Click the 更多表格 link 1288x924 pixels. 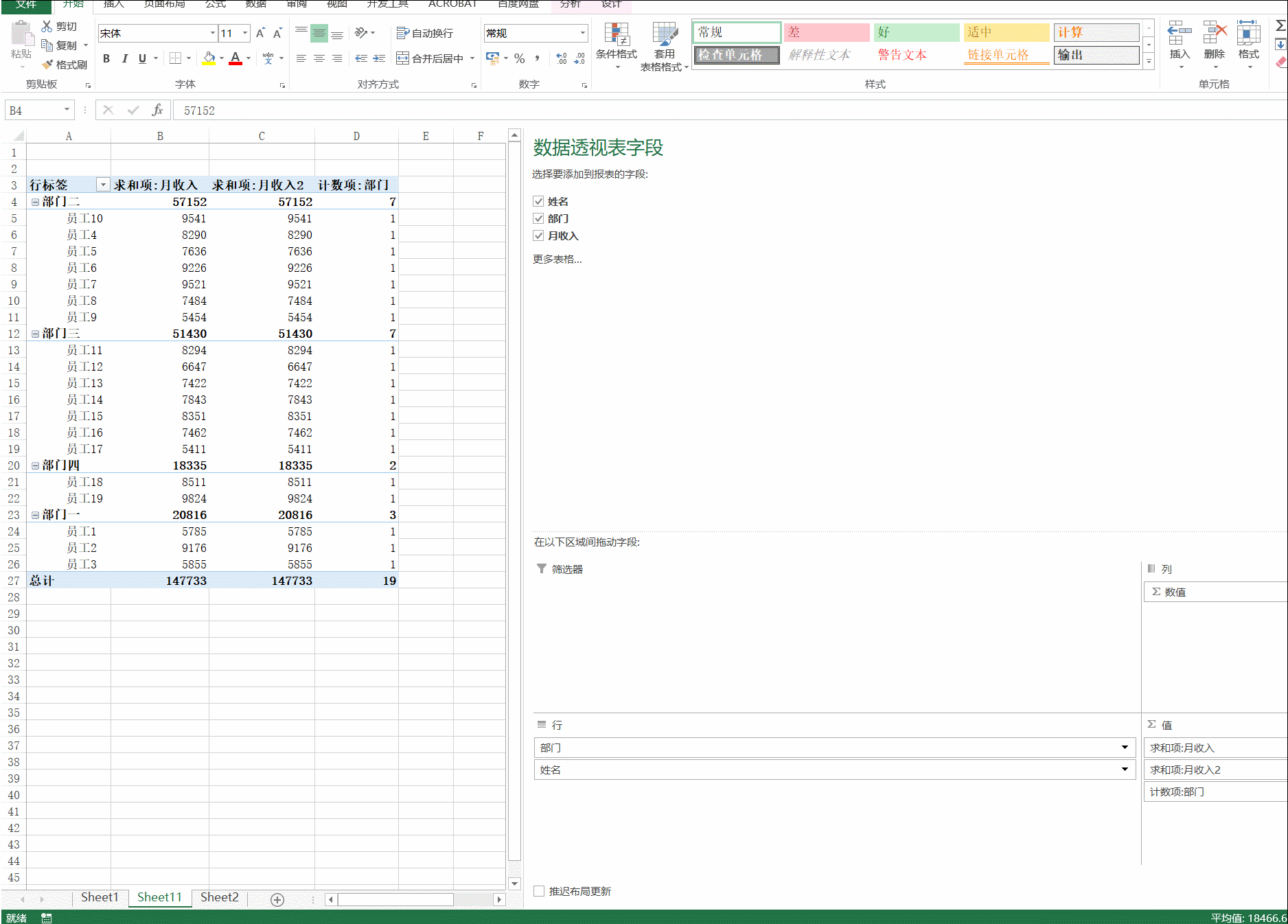pyautogui.click(x=557, y=259)
